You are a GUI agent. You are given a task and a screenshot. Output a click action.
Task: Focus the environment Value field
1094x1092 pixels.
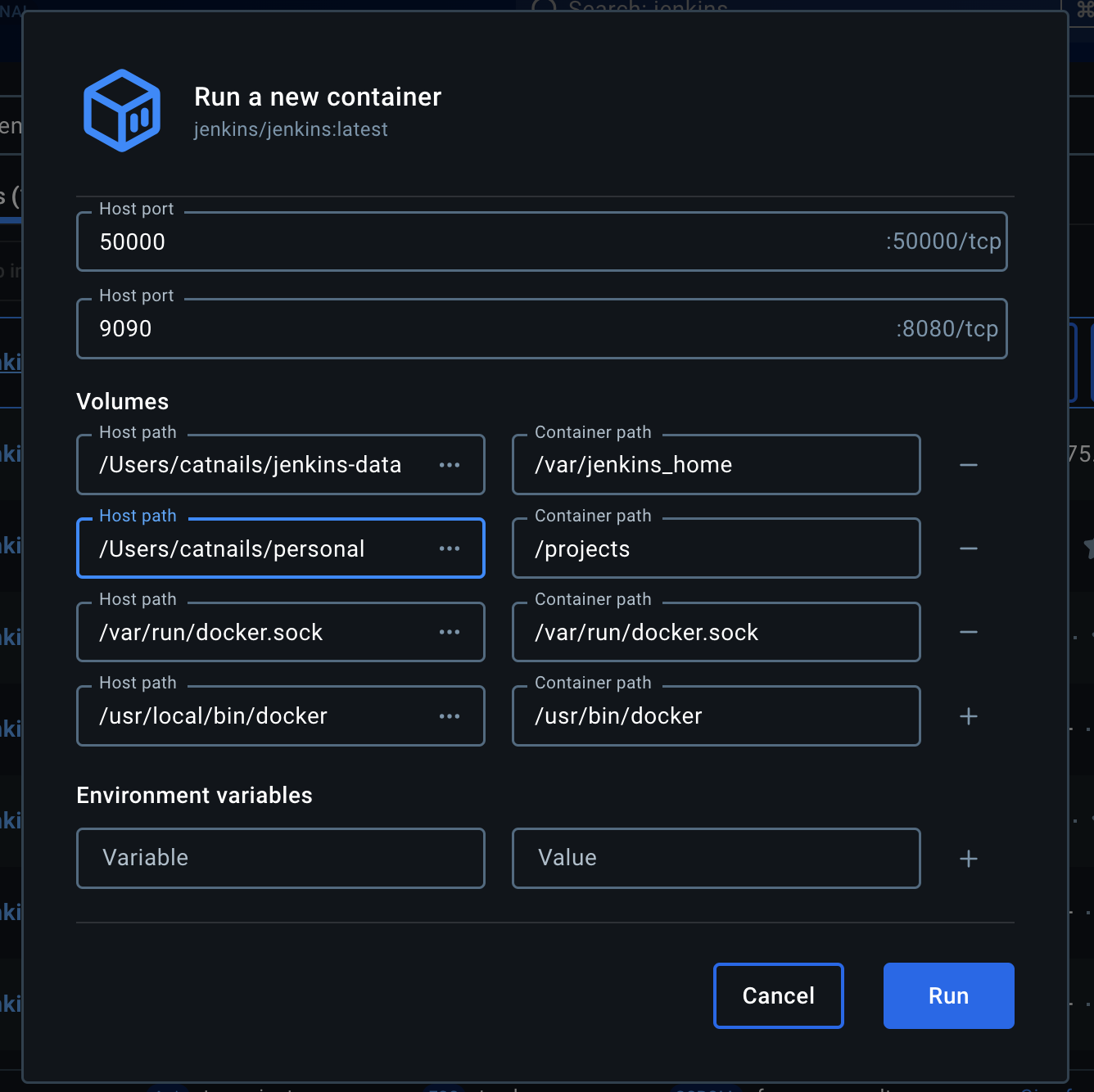tap(716, 858)
